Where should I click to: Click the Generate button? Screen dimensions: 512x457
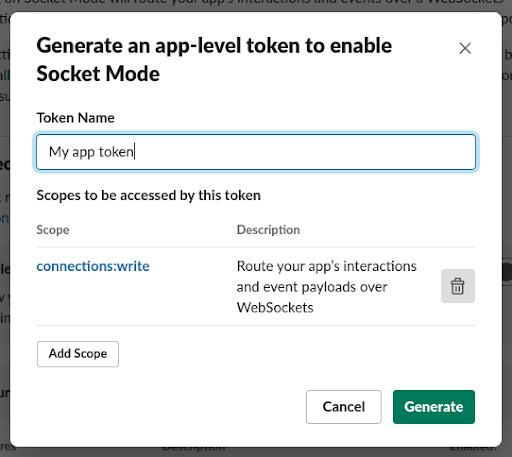point(434,407)
